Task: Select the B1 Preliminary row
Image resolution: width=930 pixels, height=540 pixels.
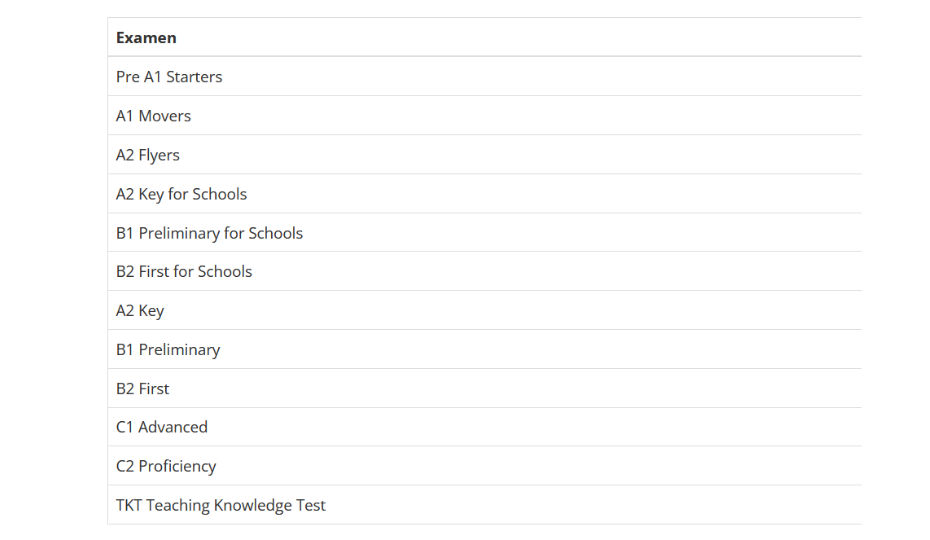Action: coord(485,350)
